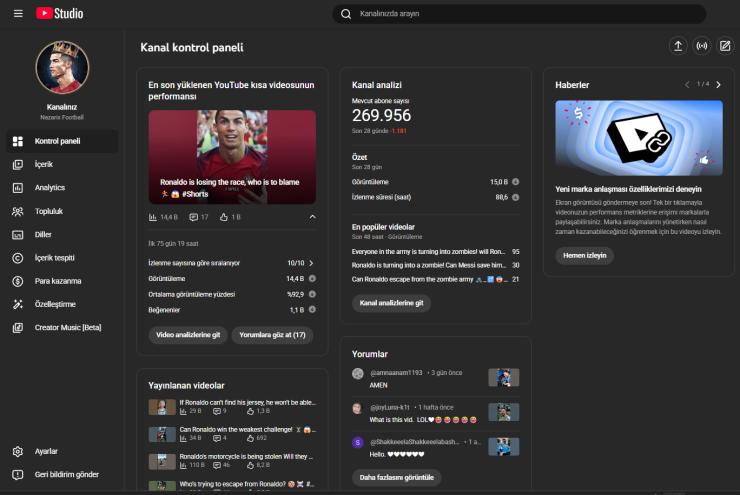Click the Beğenenler 1,1 B status icon
Image resolution: width=740 pixels, height=495 pixels.
(312, 310)
